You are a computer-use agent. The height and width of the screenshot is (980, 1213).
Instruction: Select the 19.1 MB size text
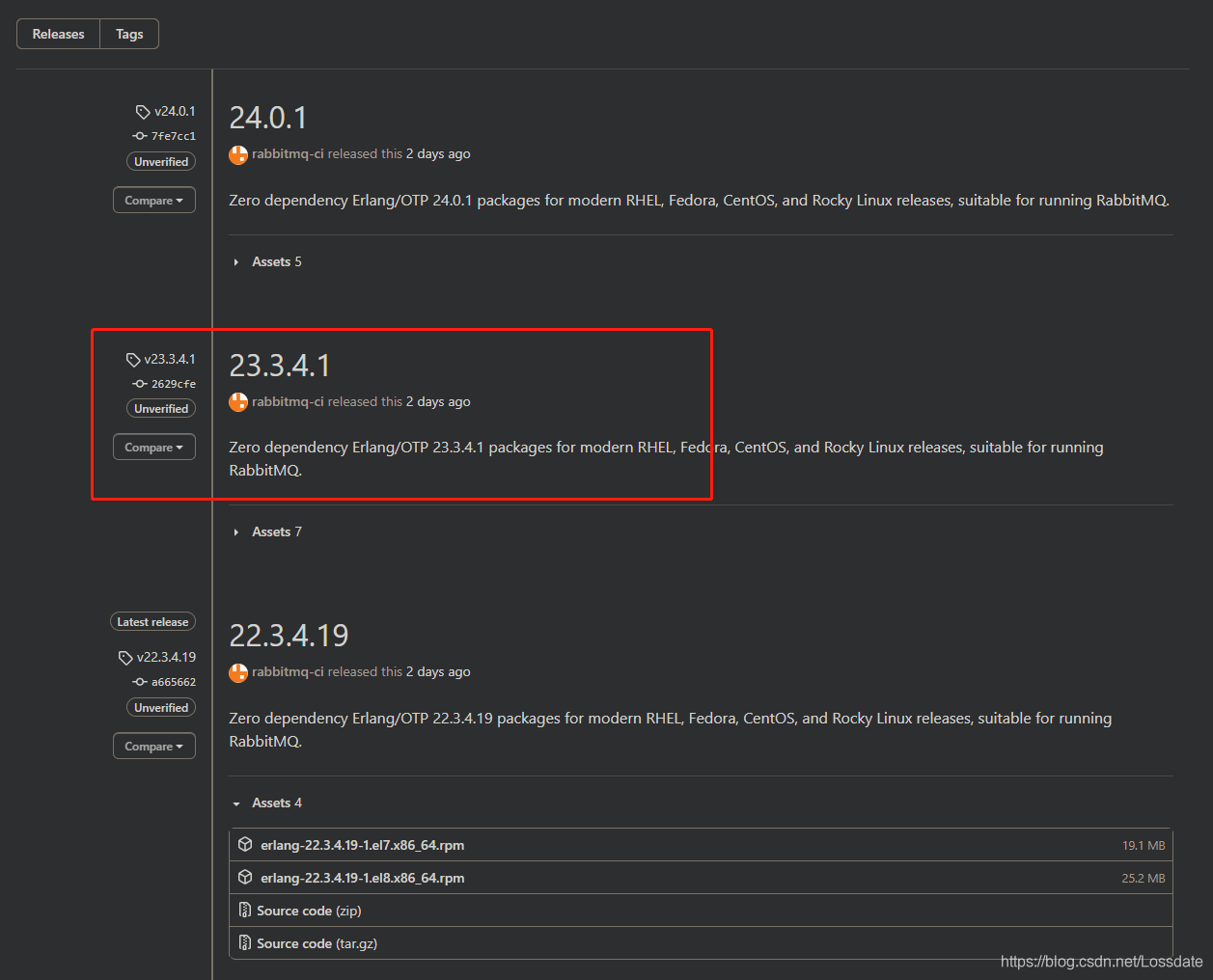[x=1144, y=846]
